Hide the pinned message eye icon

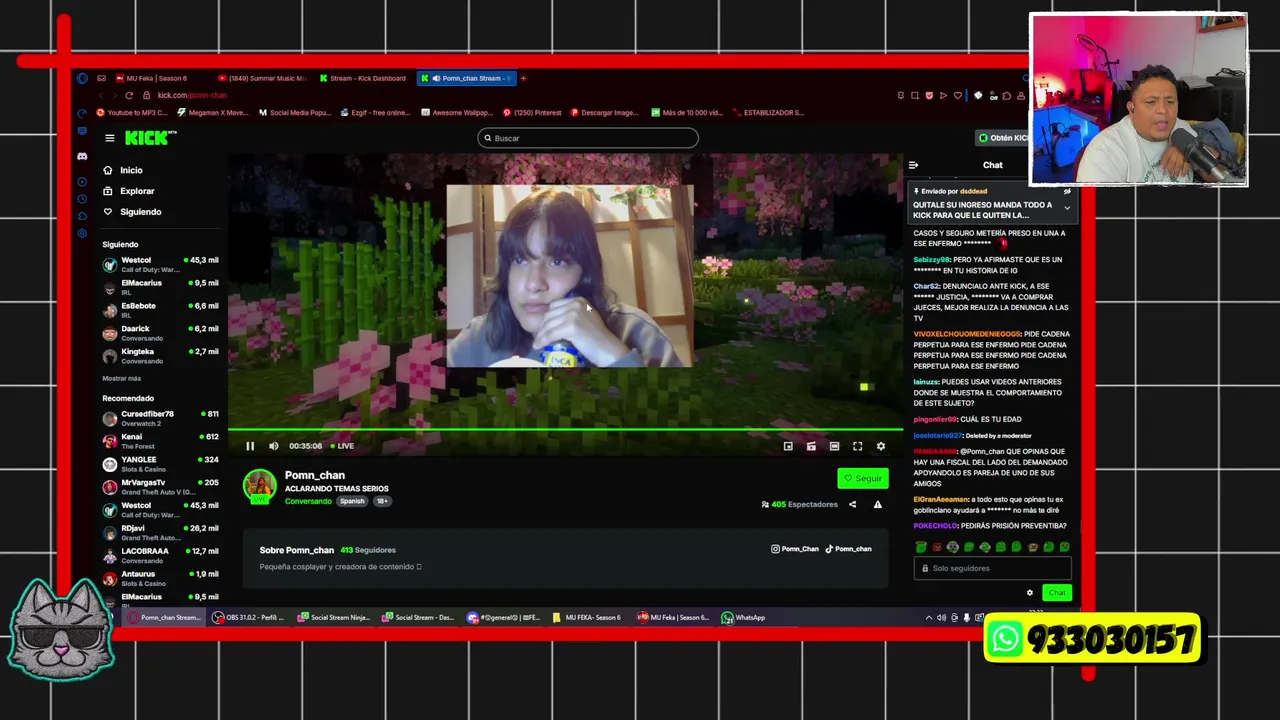(x=1067, y=191)
